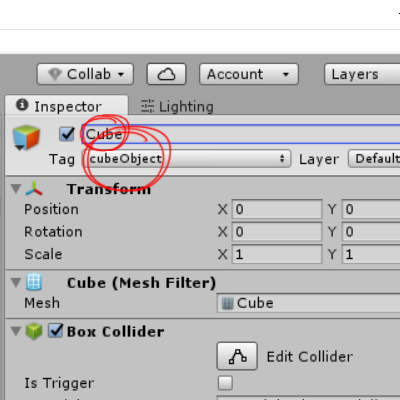400x400 pixels.
Task: Click the Box Collider title
Action: tap(115, 332)
